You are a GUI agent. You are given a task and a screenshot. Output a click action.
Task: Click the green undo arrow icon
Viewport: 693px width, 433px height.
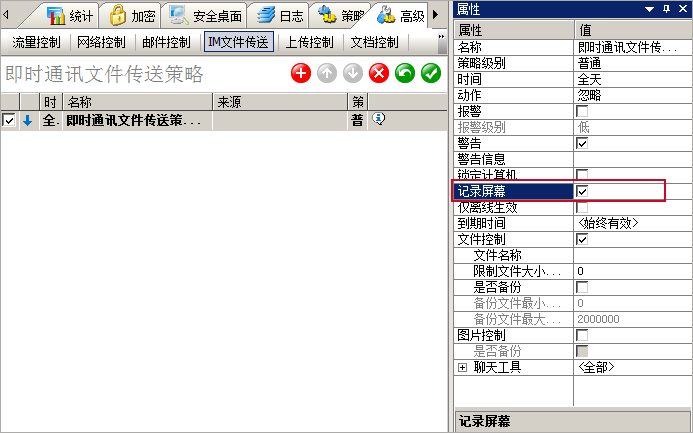pos(405,73)
